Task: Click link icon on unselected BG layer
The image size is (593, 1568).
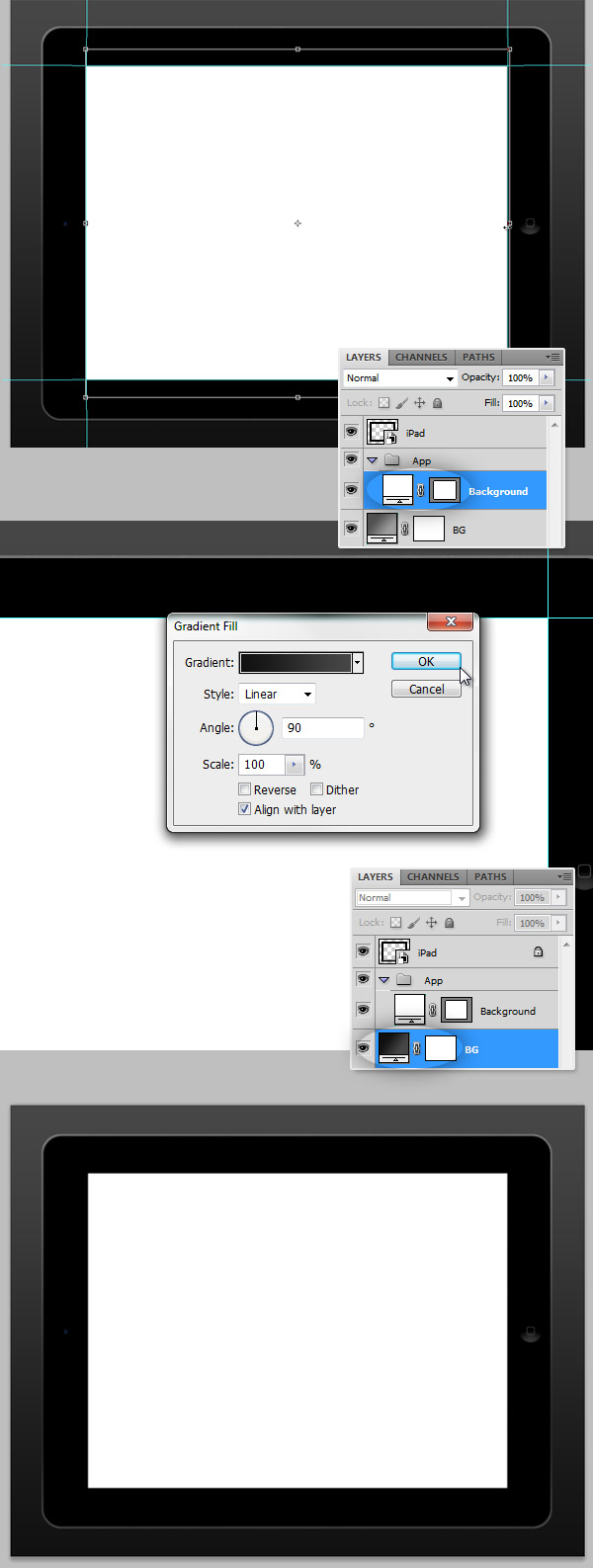Action: pyautogui.click(x=404, y=529)
